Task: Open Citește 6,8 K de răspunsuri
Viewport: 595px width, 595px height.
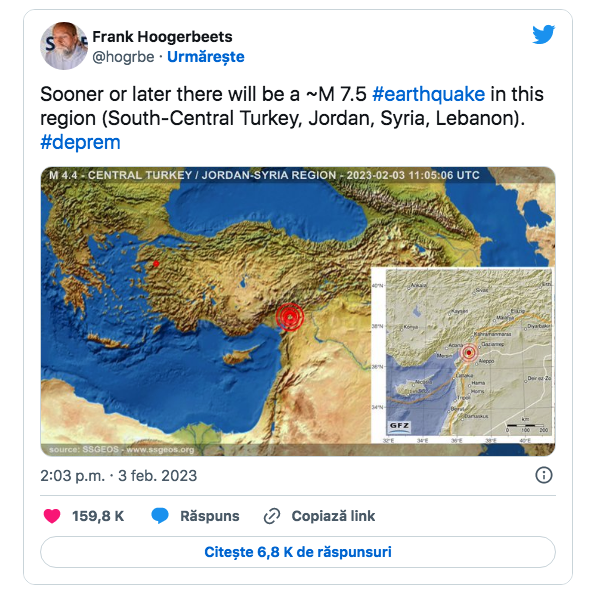Action: tap(298, 552)
